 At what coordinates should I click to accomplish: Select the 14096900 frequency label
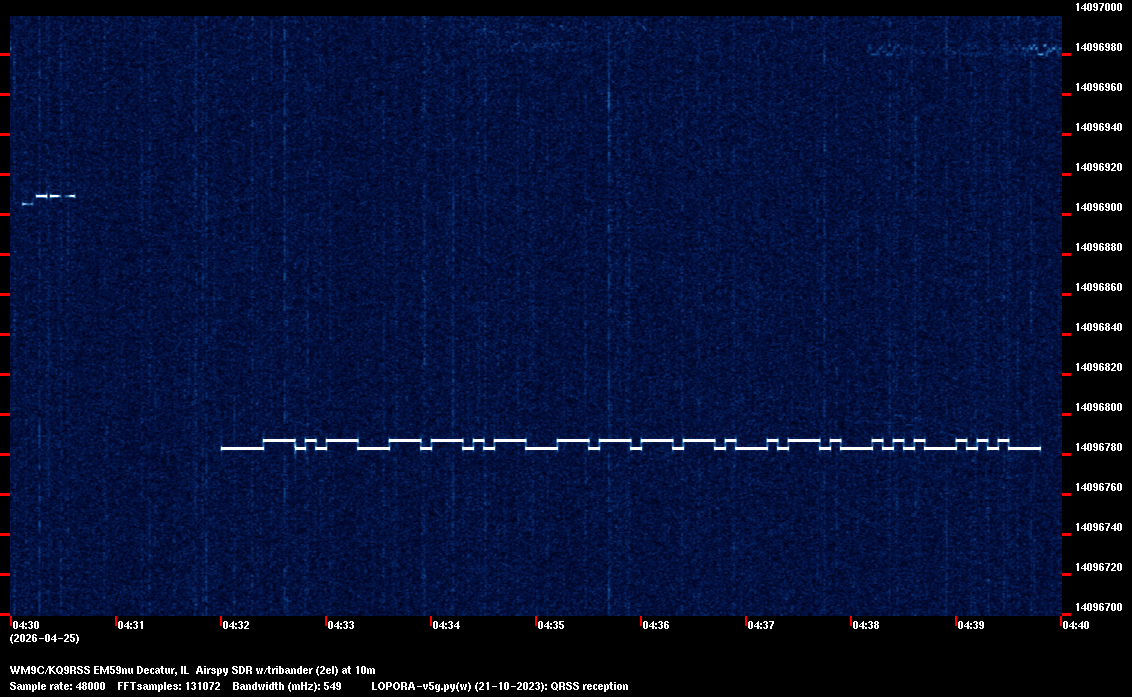coord(1098,207)
